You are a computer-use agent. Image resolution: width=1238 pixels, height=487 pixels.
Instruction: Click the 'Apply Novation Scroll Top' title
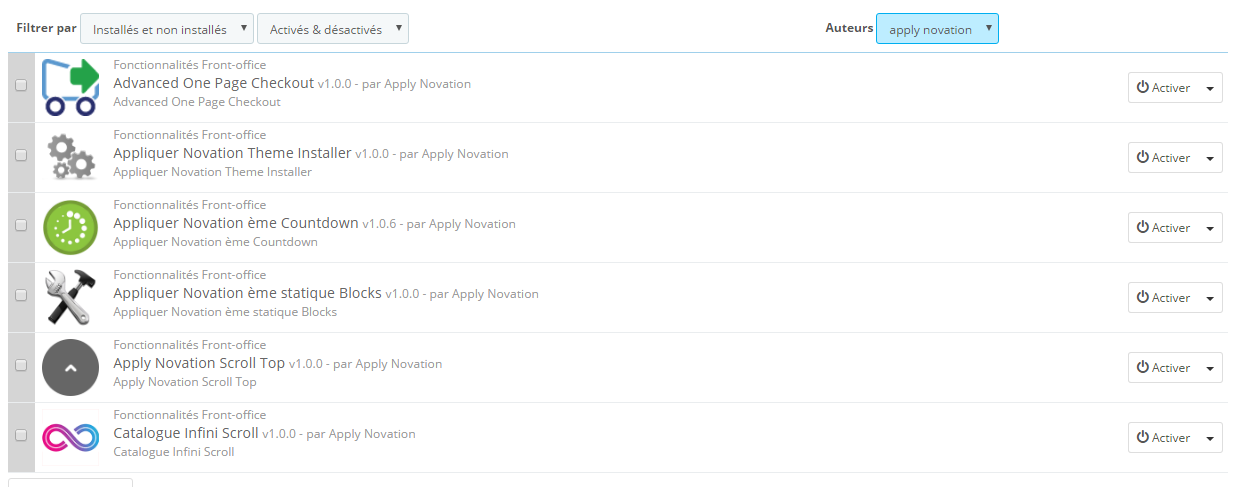pos(200,363)
